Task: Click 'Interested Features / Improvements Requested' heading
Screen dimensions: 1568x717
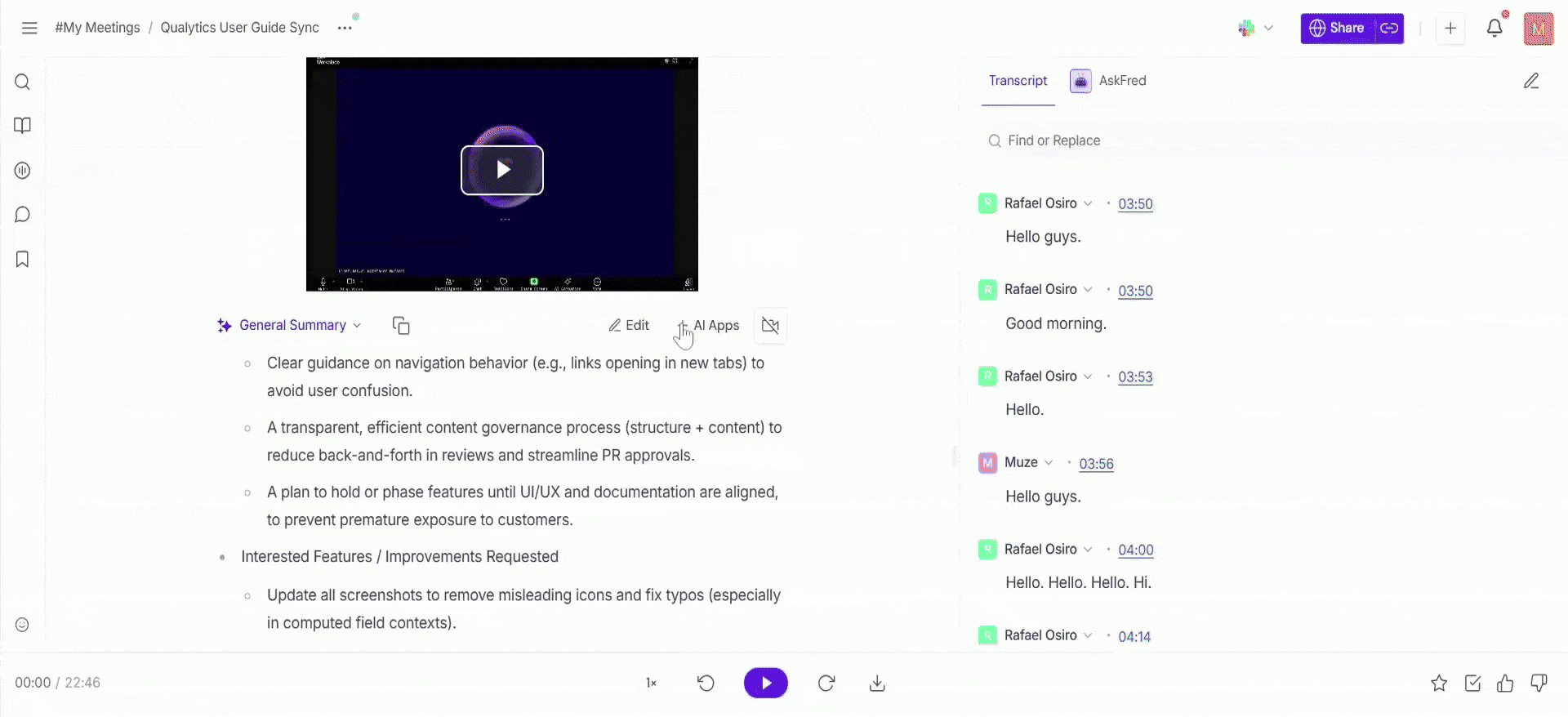Action: [399, 557]
